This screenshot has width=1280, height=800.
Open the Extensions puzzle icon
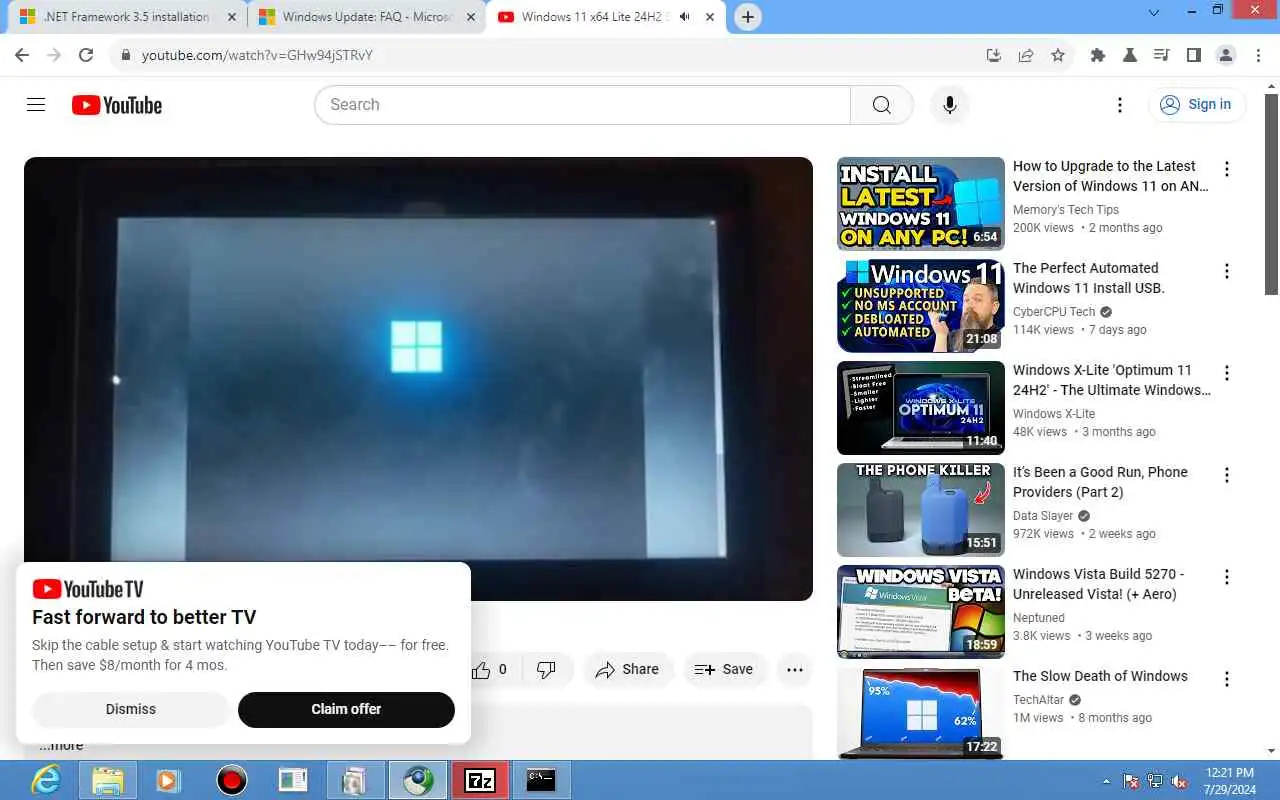pos(1097,55)
